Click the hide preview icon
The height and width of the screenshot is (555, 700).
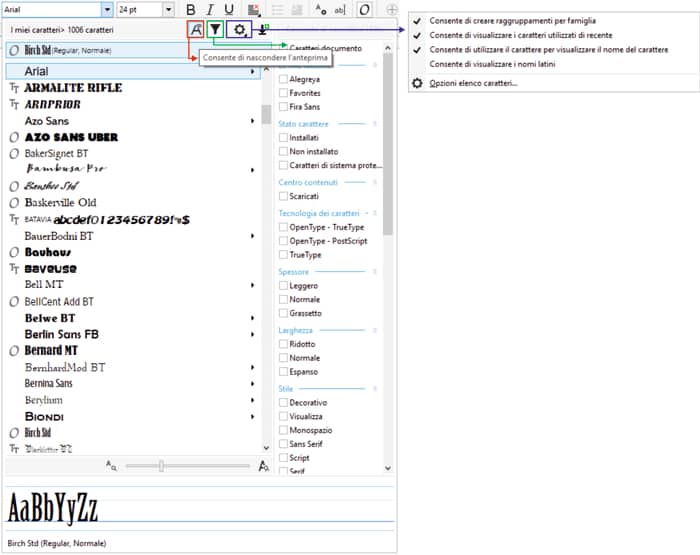(197, 30)
